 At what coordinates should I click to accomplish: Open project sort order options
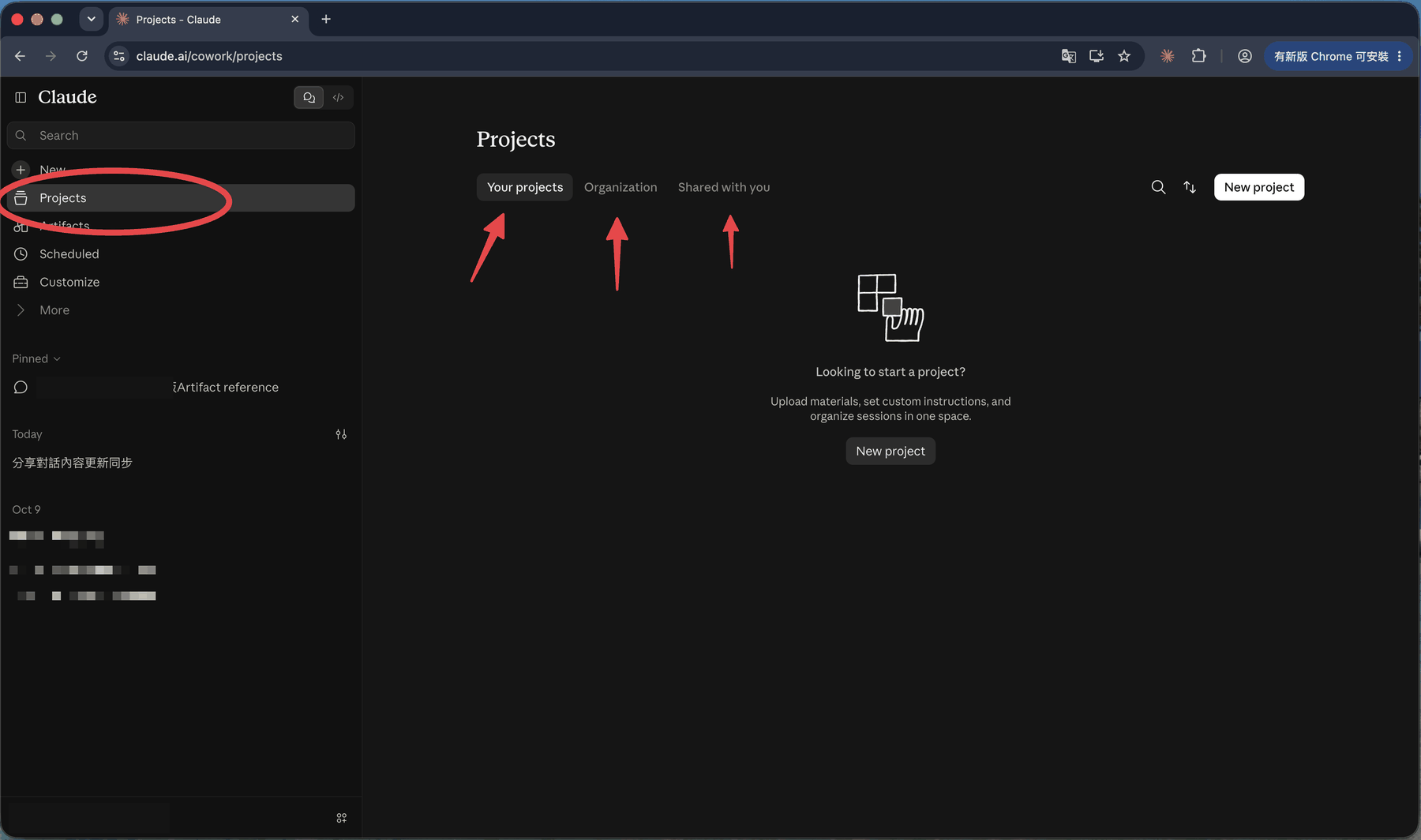tap(1190, 187)
